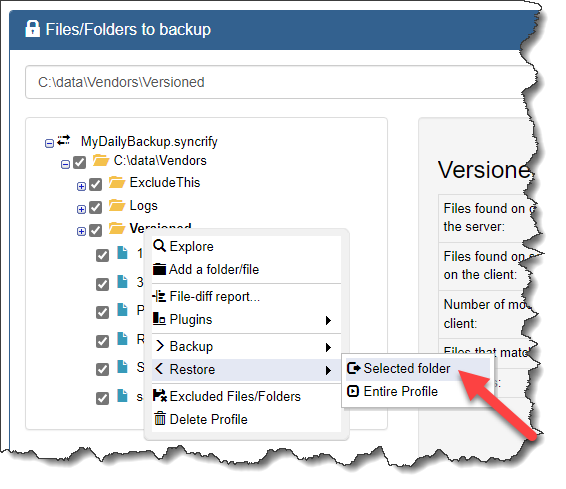Expand the Logs folder node
The height and width of the screenshot is (489, 566).
pyautogui.click(x=81, y=209)
